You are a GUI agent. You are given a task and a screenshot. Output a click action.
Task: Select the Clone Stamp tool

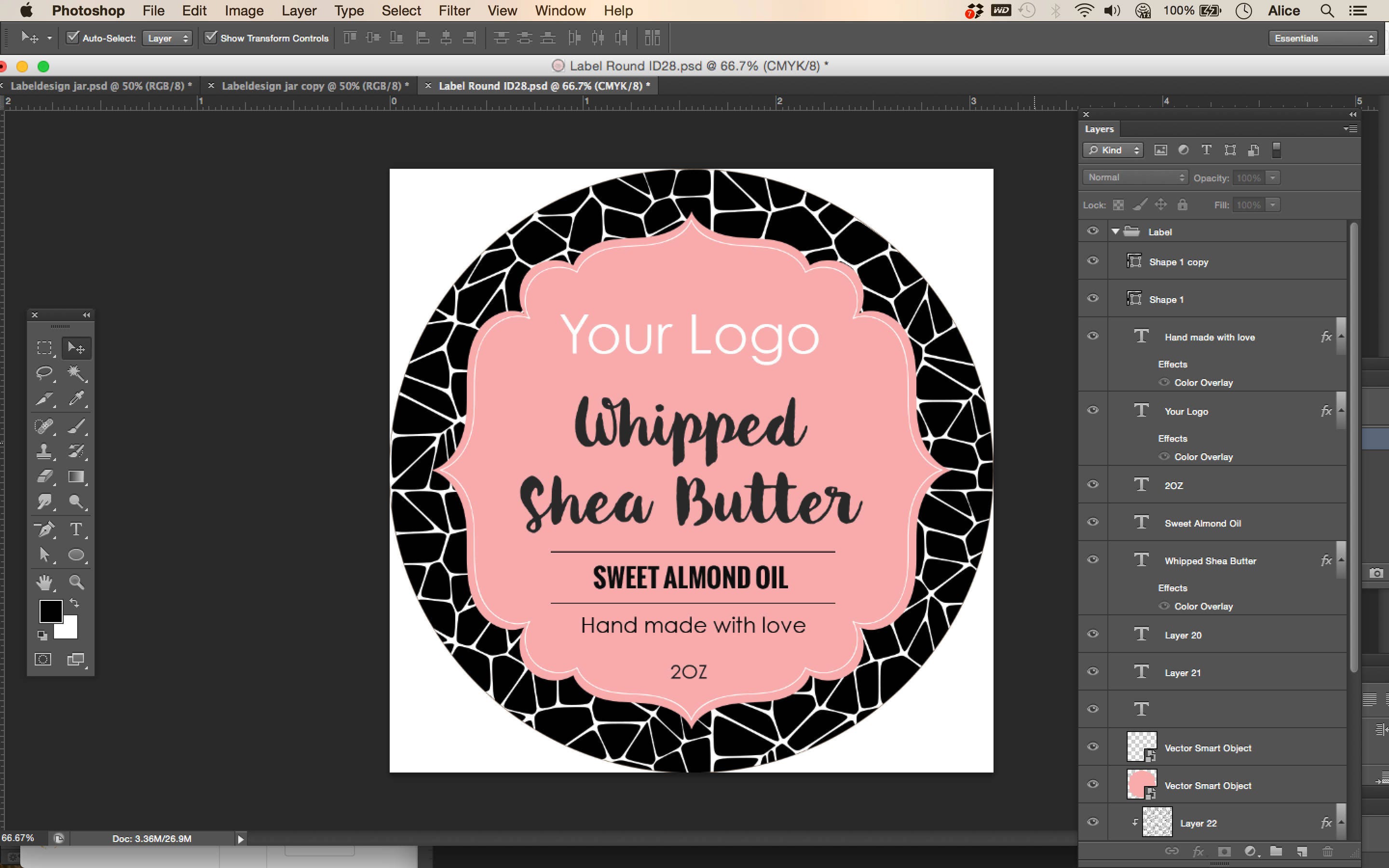pyautogui.click(x=44, y=451)
